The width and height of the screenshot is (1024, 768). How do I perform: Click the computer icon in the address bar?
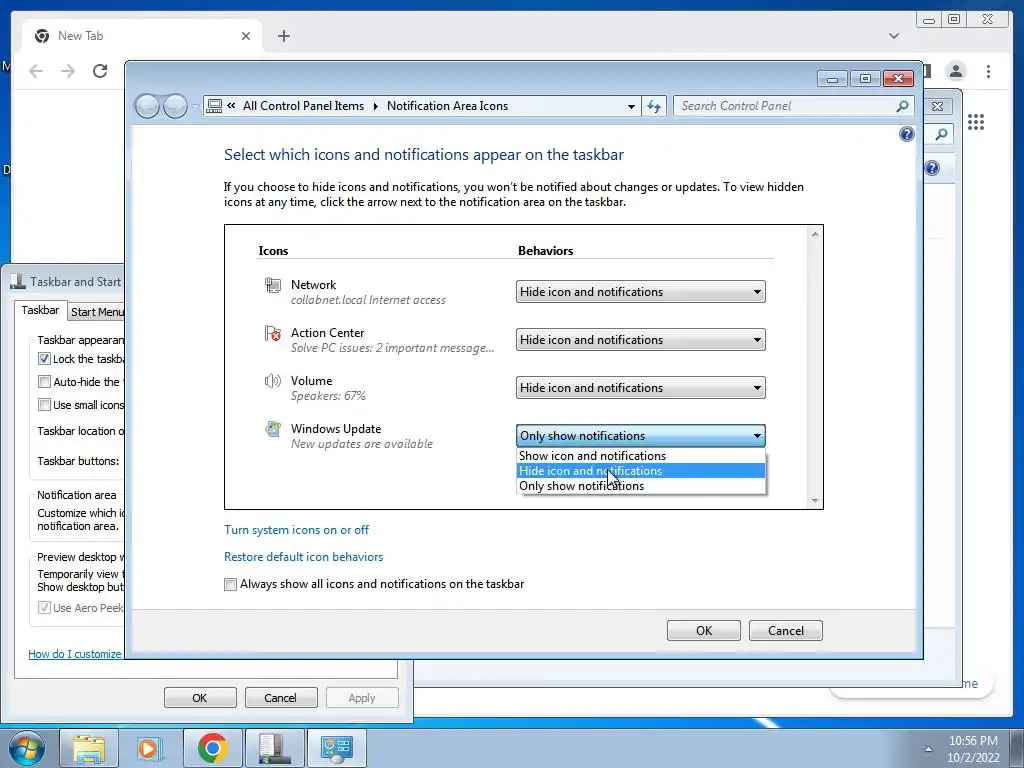click(x=214, y=106)
